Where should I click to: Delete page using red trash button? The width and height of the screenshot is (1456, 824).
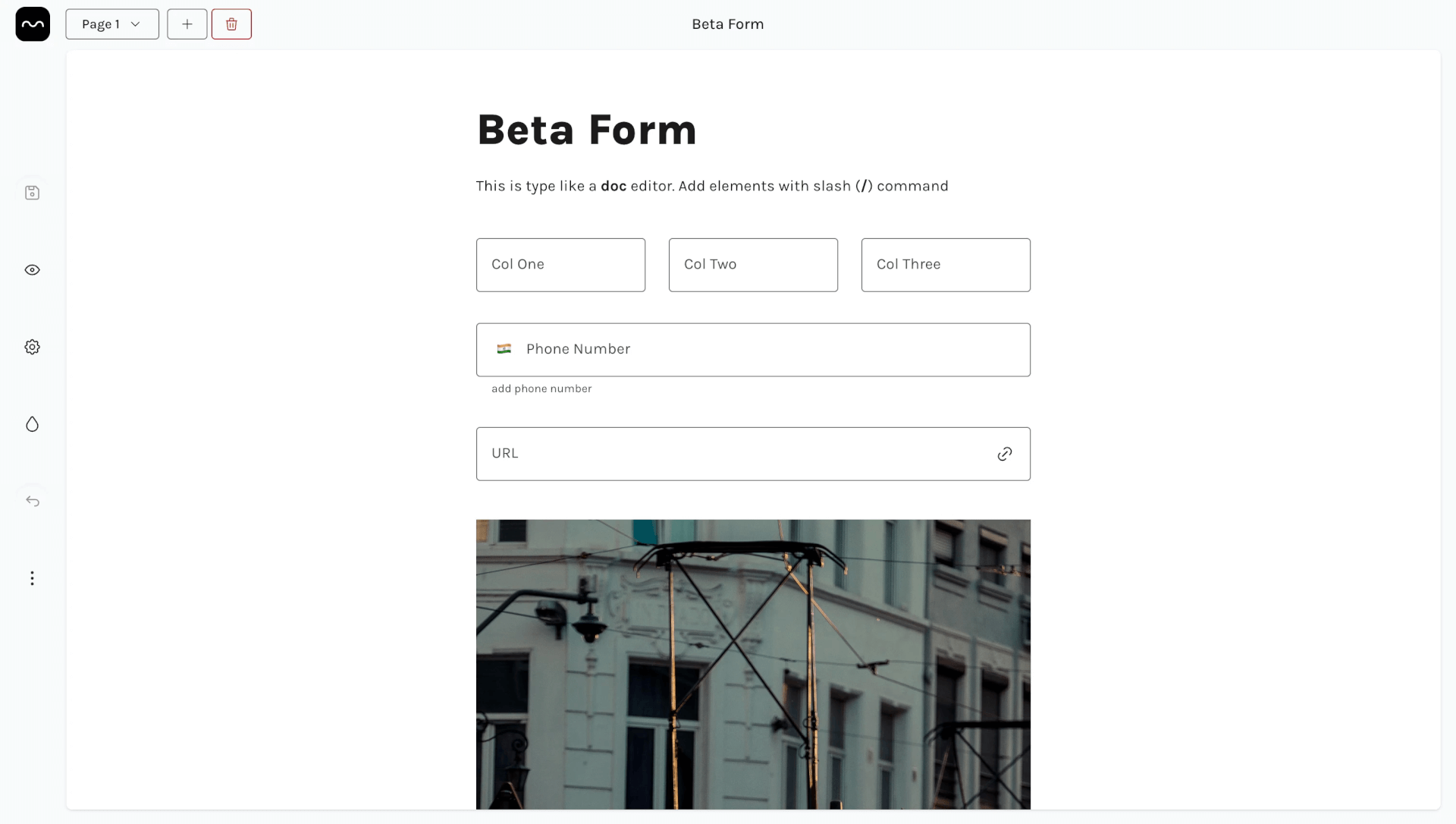[231, 24]
